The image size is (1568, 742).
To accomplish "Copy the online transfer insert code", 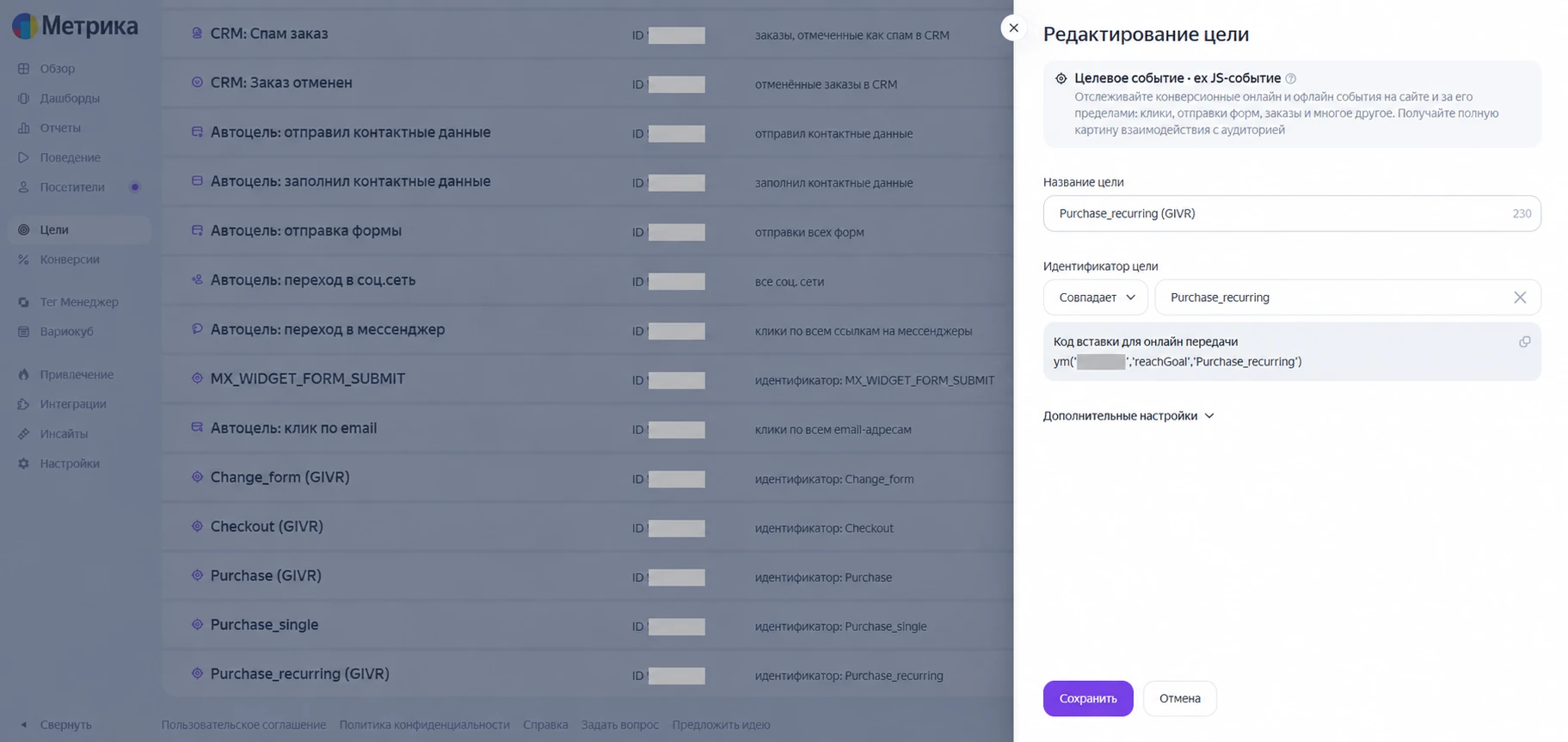I will coord(1524,342).
